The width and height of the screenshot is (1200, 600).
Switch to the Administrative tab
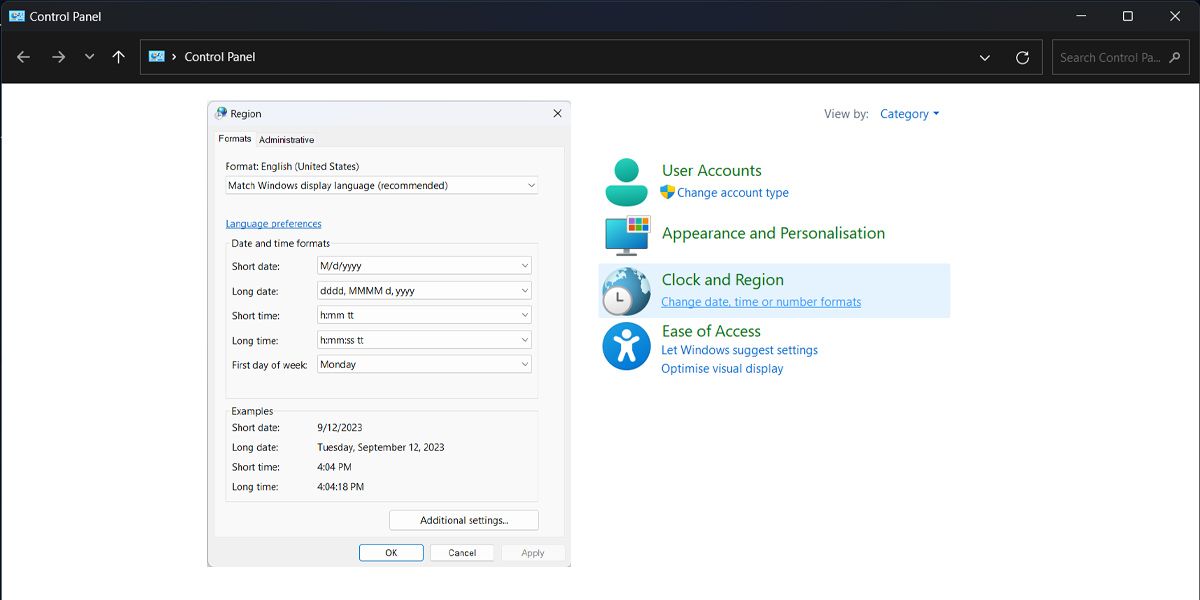coord(286,140)
